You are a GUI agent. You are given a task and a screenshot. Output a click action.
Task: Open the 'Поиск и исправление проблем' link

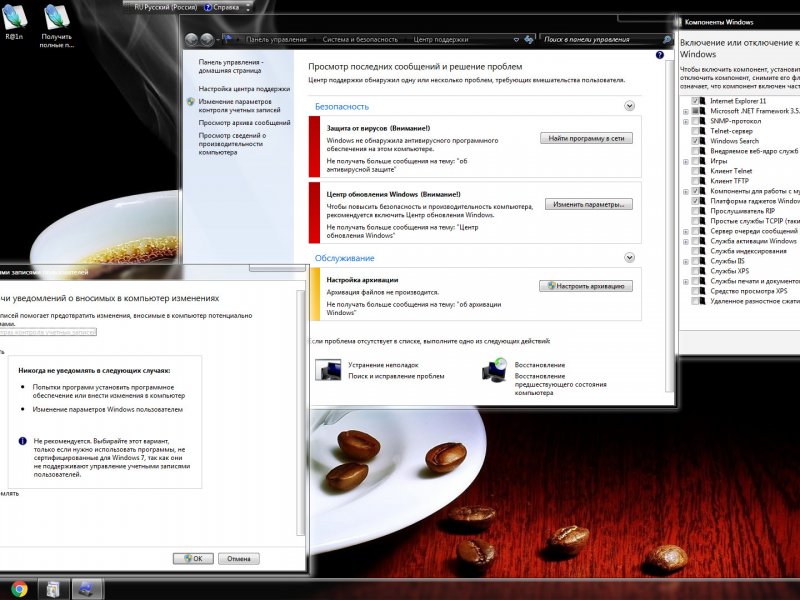[396, 376]
